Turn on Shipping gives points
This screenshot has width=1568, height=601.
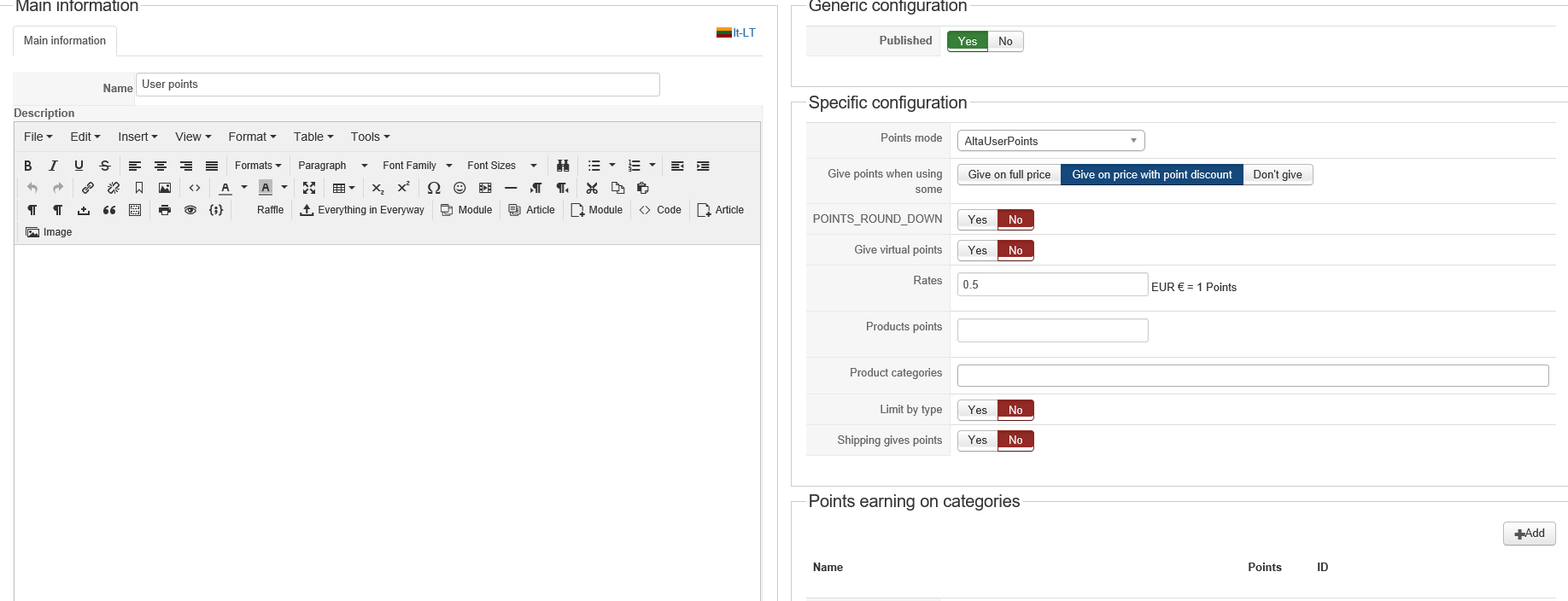[977, 440]
